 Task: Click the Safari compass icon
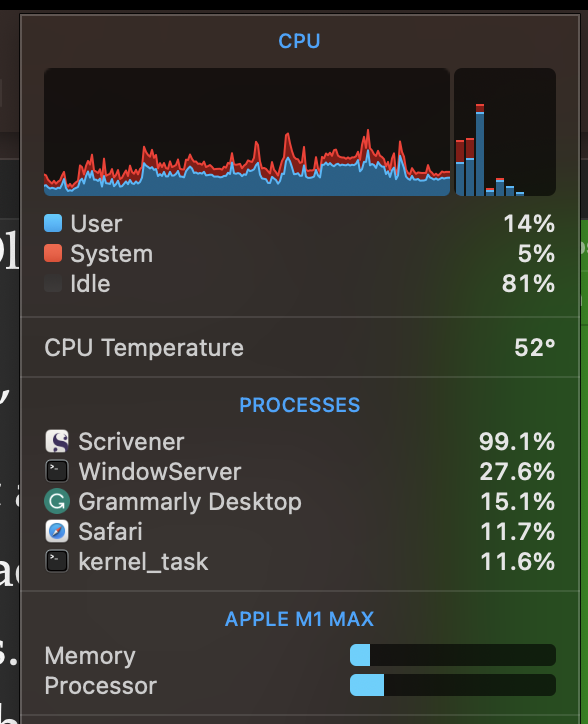tap(57, 531)
